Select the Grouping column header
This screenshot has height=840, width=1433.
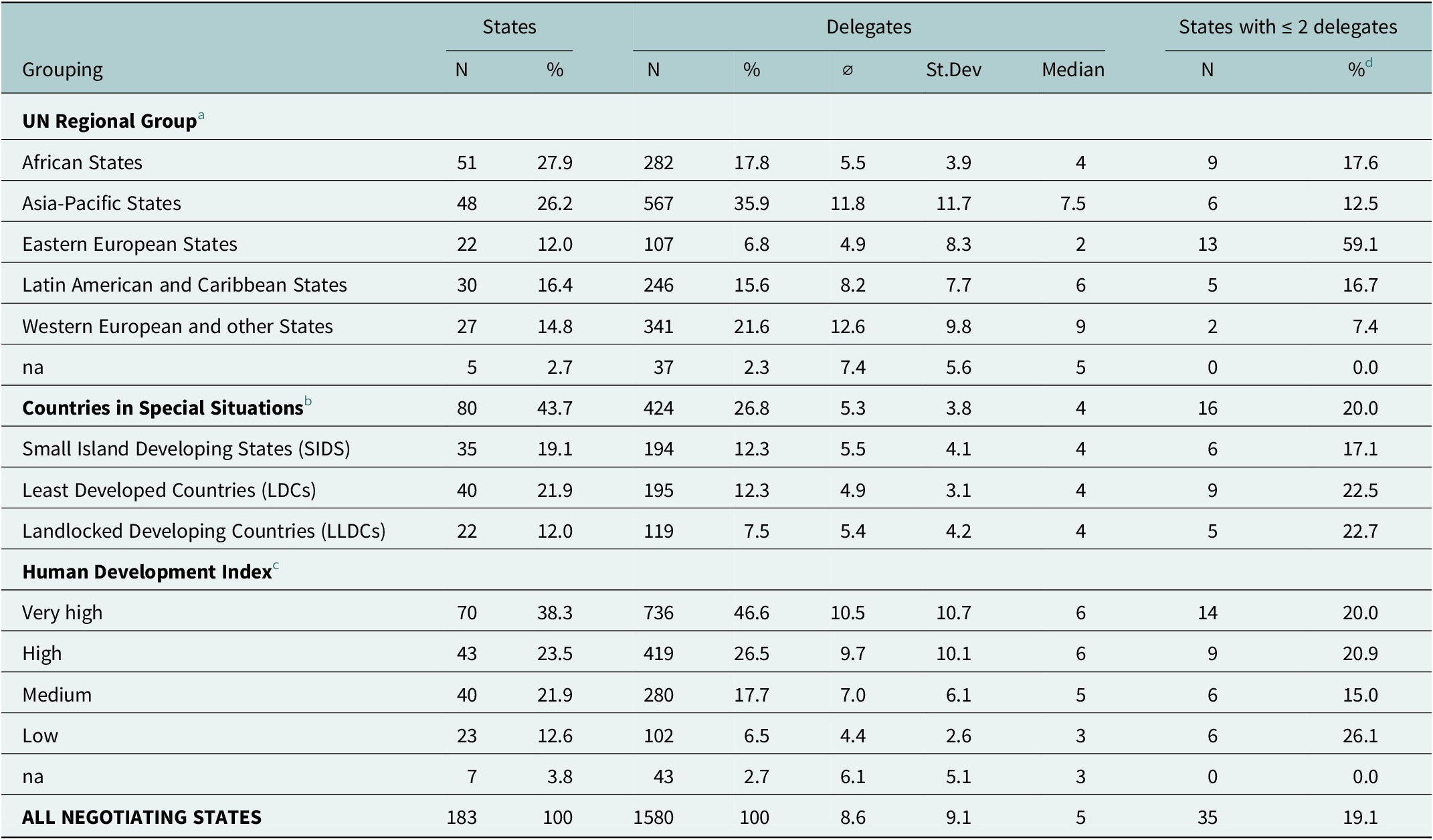click(62, 70)
